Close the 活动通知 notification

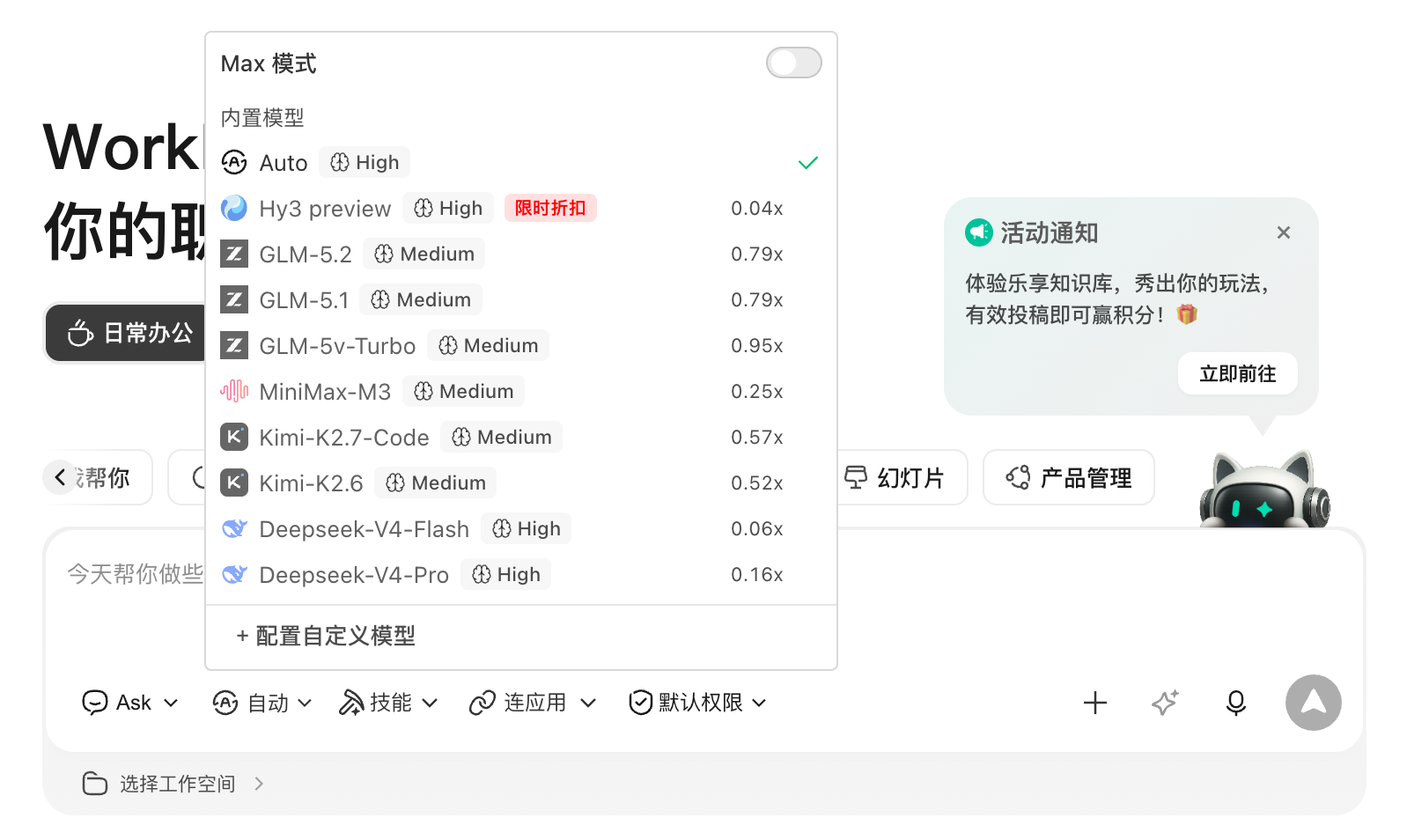1284,232
